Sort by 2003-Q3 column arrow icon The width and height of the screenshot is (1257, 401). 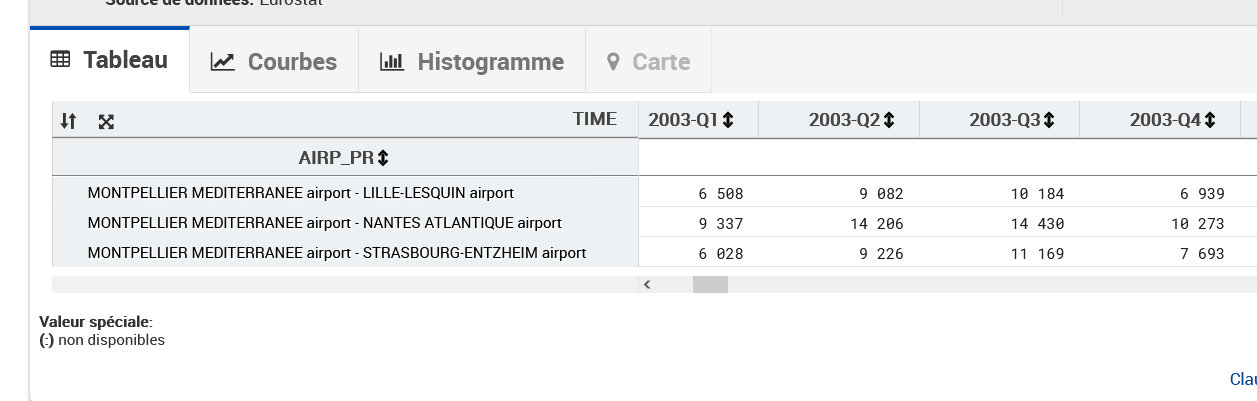pyautogui.click(x=1049, y=120)
